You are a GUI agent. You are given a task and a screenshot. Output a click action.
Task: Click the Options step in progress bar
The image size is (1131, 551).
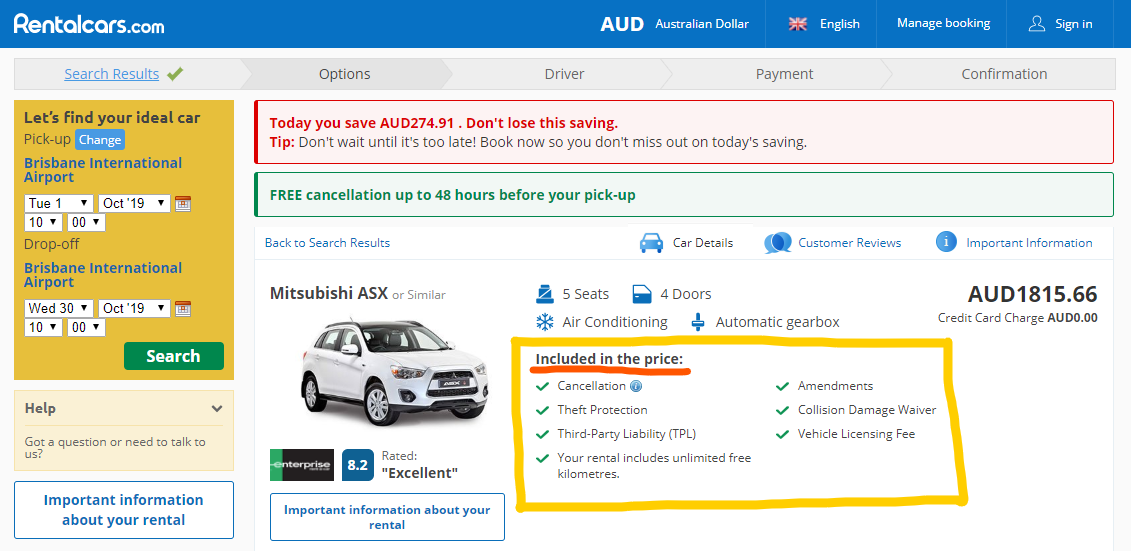(x=345, y=74)
